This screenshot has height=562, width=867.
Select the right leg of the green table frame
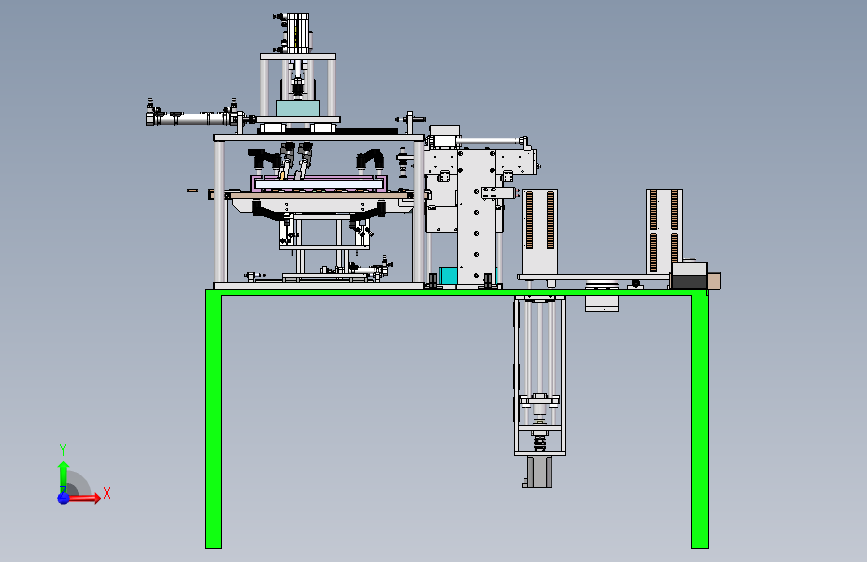point(700,420)
